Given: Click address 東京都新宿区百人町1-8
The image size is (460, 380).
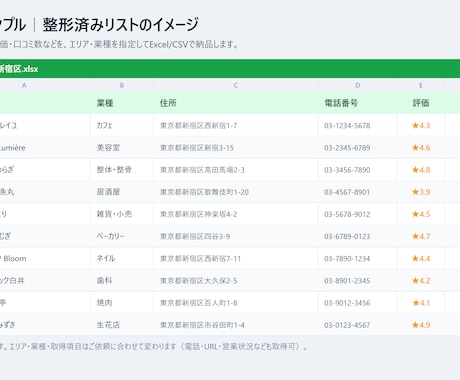Looking at the screenshot, I should coord(199,303).
